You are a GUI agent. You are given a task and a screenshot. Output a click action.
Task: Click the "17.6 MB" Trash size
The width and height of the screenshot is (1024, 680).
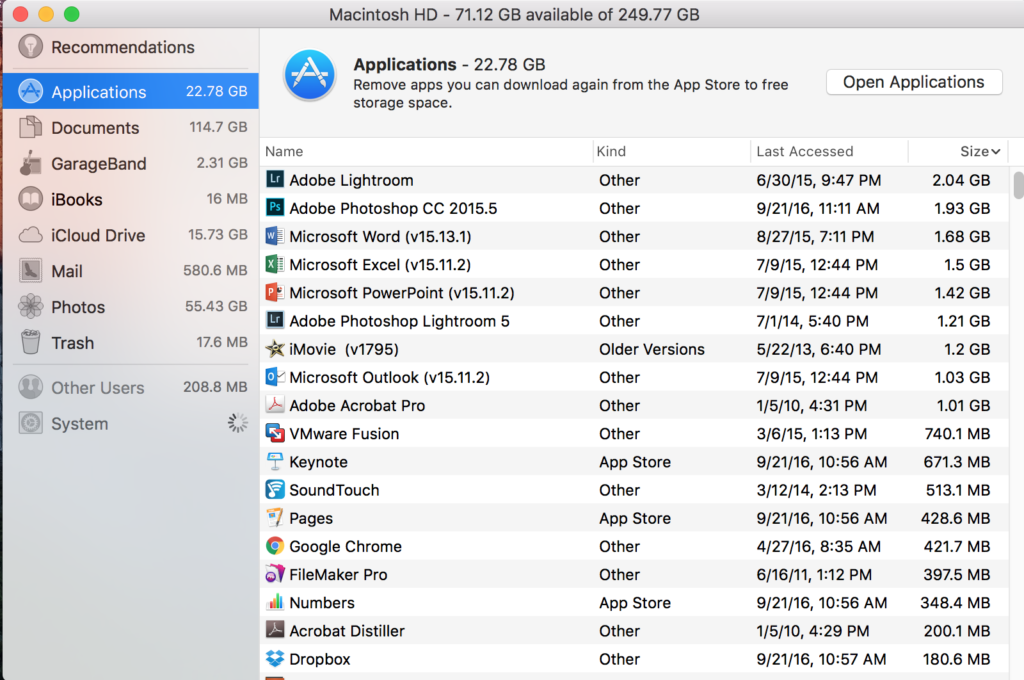pyautogui.click(x=221, y=342)
